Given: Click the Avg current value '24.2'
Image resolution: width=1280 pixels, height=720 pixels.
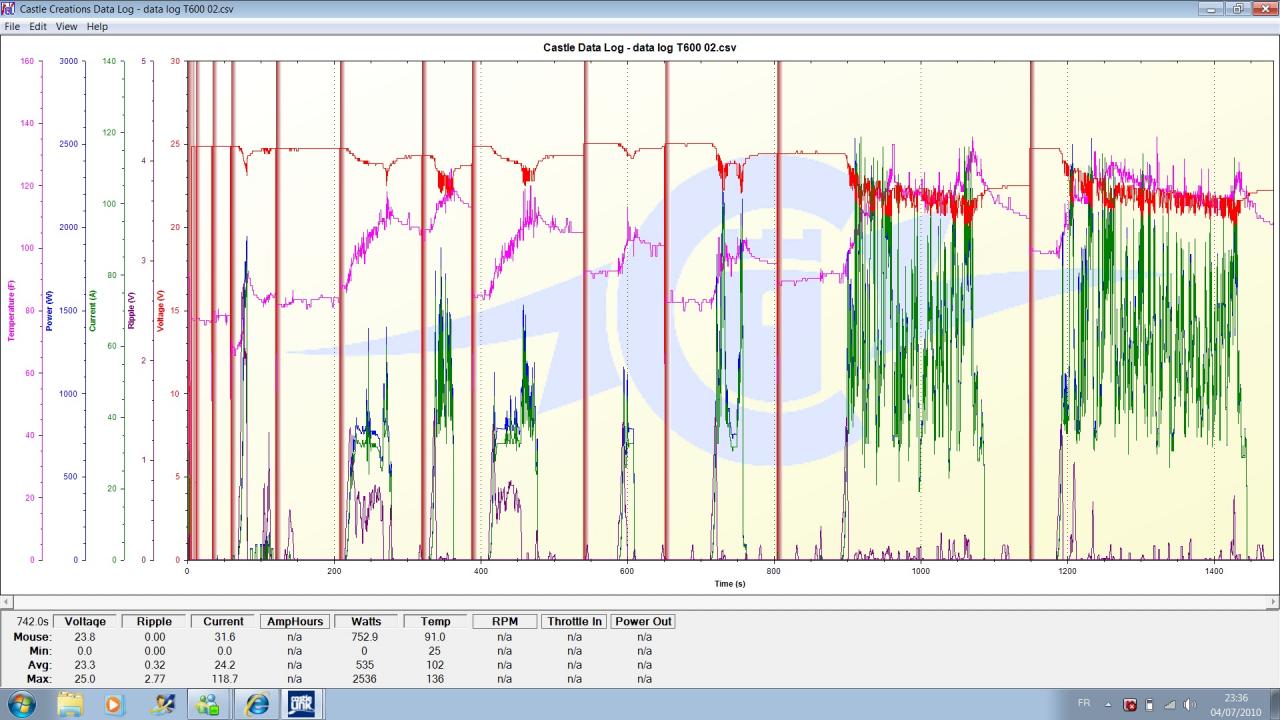Looking at the screenshot, I should 224,664.
